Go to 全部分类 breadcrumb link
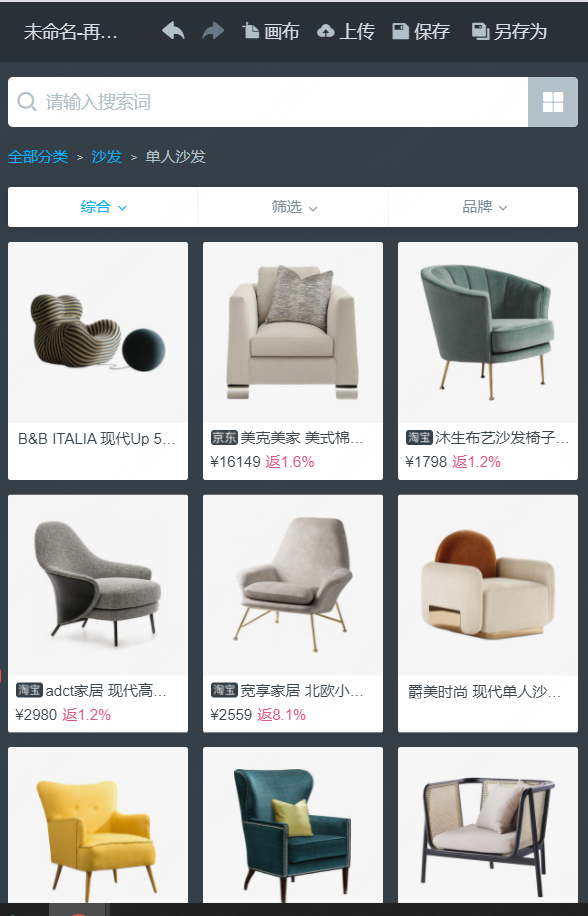This screenshot has height=916, width=588. click(38, 157)
